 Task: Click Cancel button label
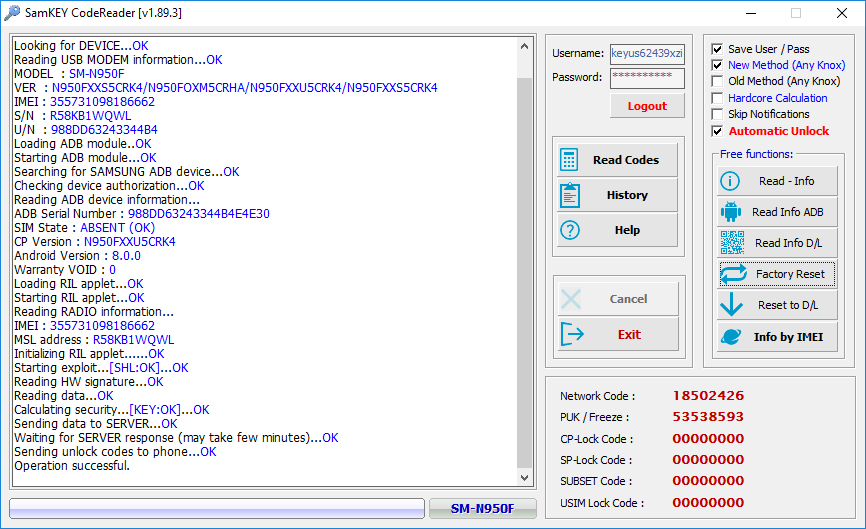(x=628, y=299)
